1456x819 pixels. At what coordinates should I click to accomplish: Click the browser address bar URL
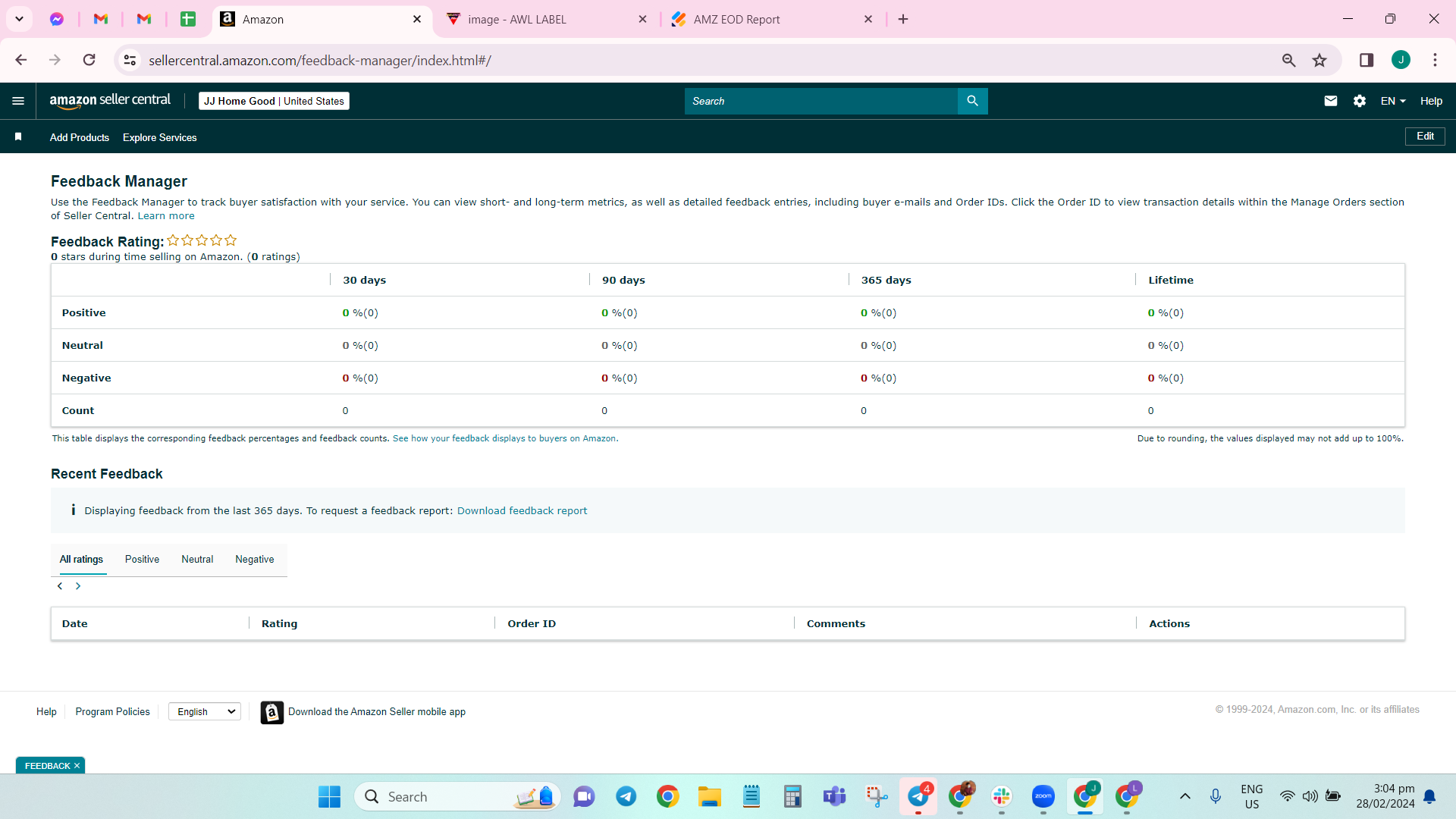point(320,60)
